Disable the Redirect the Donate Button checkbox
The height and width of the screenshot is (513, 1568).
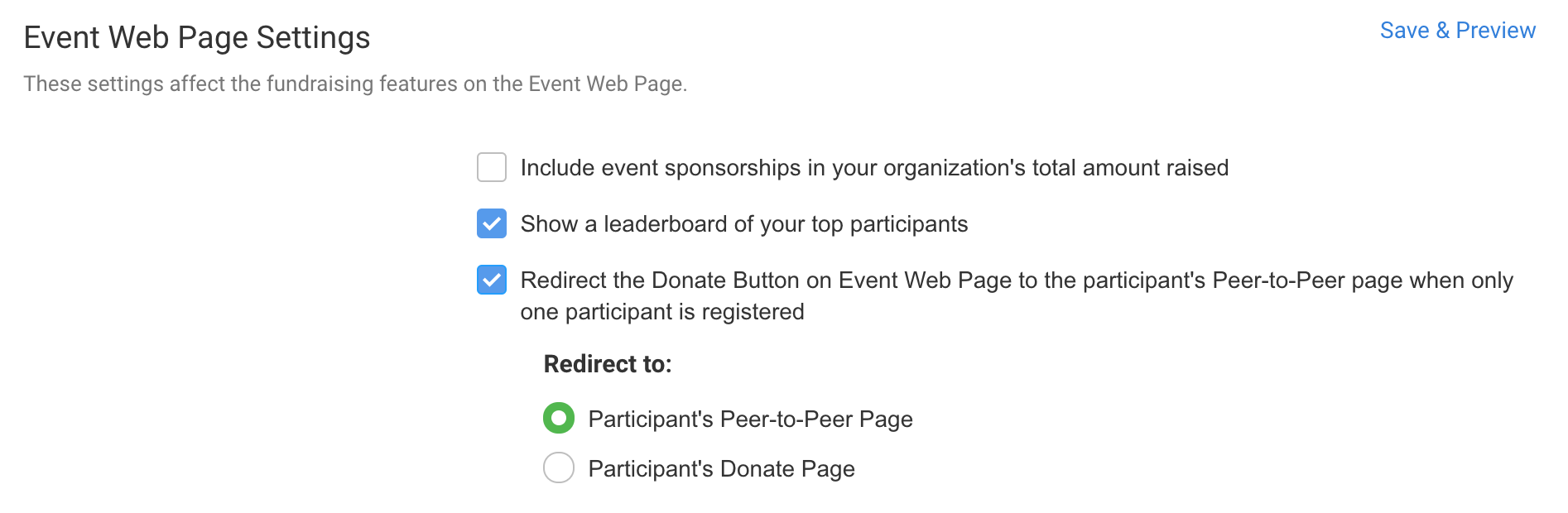[492, 280]
